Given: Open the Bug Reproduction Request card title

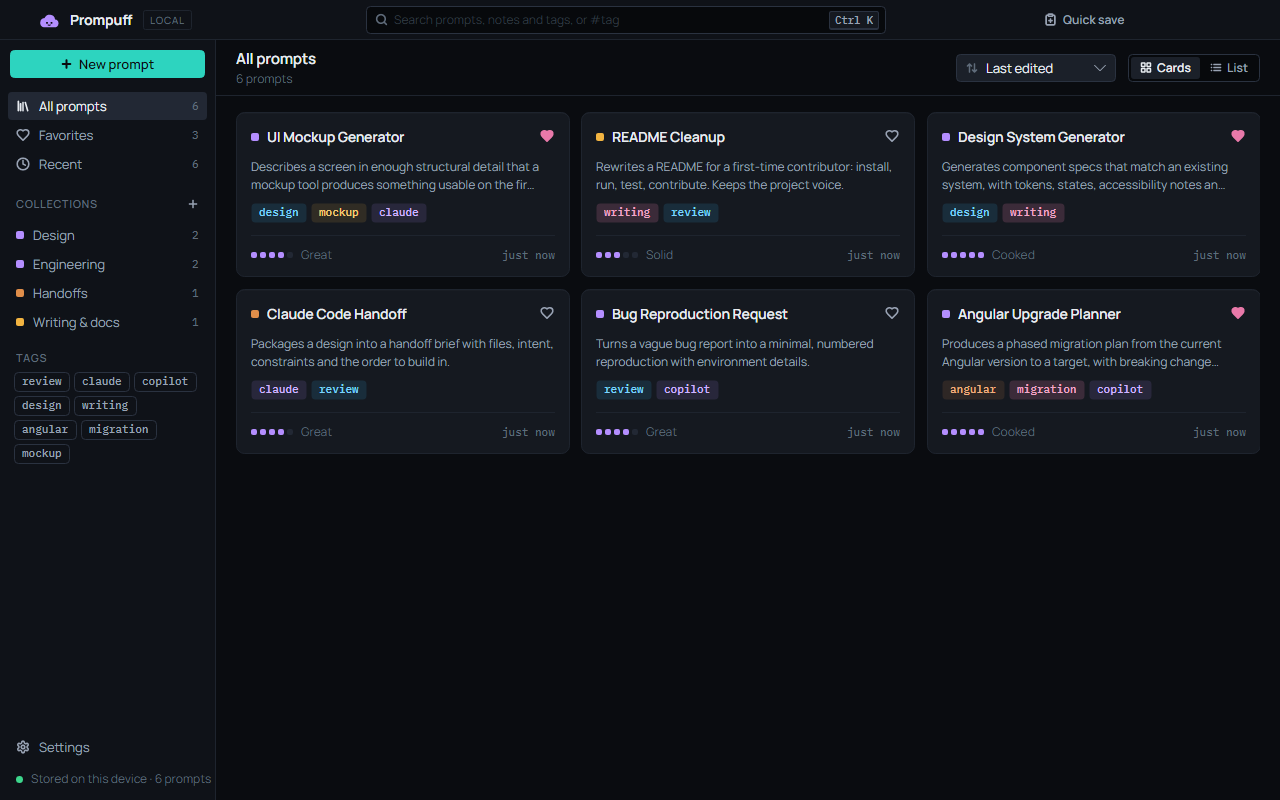Looking at the screenshot, I should [700, 314].
